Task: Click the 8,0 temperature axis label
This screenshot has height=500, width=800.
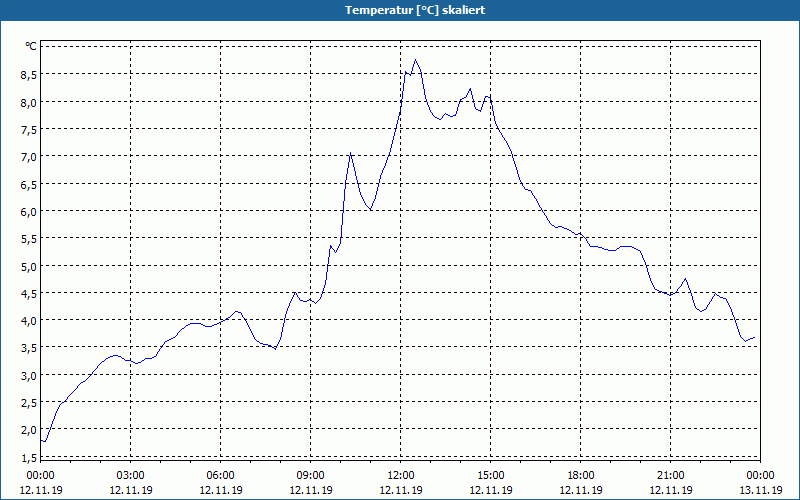Action: (30, 102)
